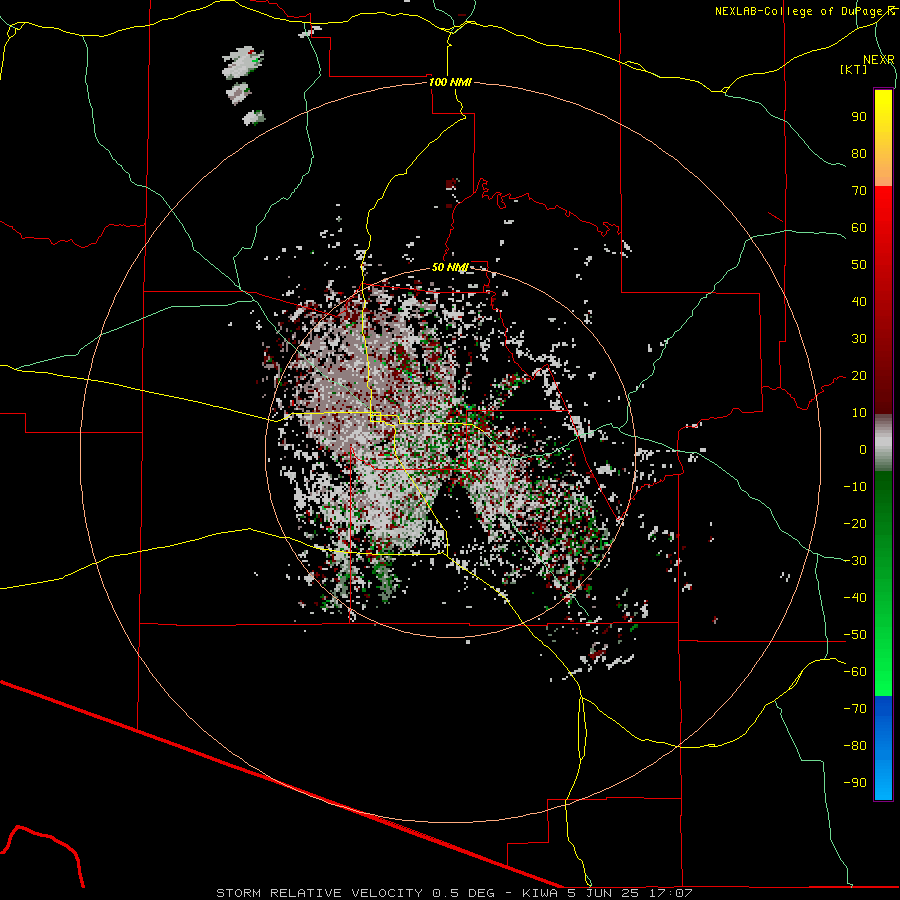The width and height of the screenshot is (900, 900).
Task: Click the 0 value on the velocity scale
Action: pyautogui.click(x=863, y=449)
